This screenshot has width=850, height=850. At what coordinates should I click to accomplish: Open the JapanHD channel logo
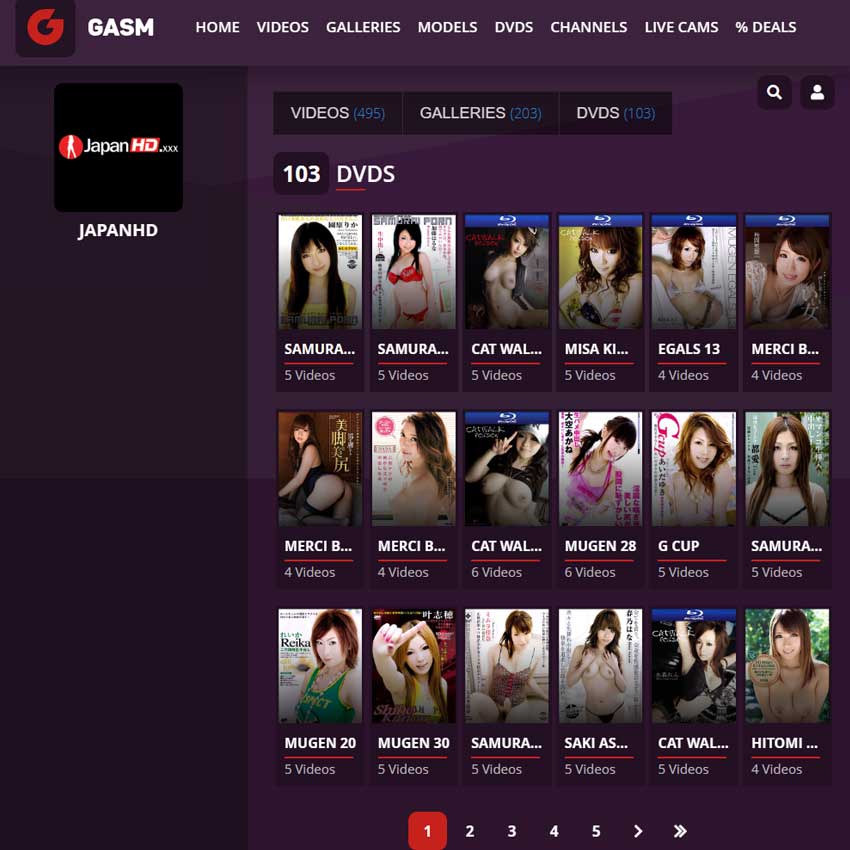pyautogui.click(x=118, y=147)
